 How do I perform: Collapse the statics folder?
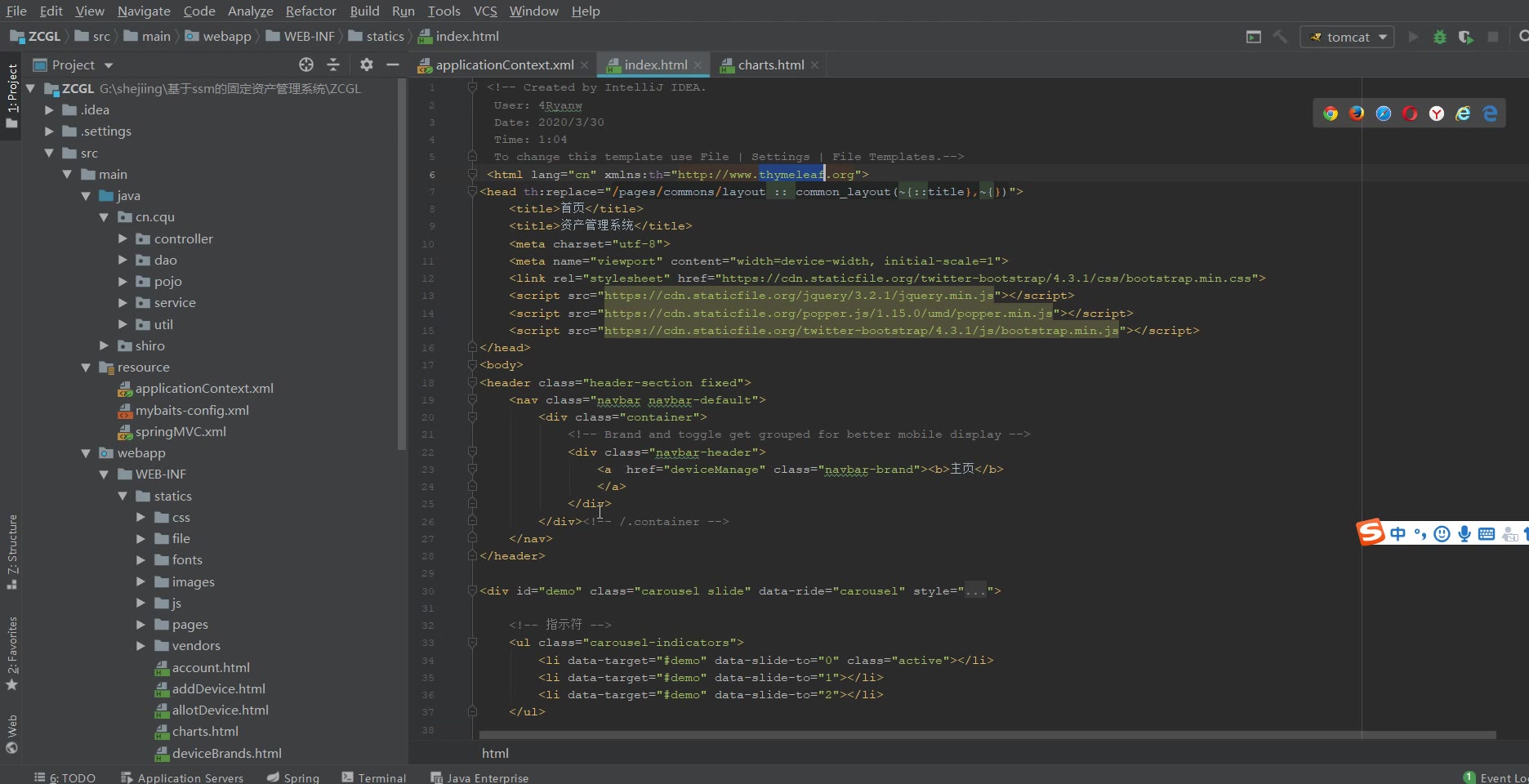[x=123, y=496]
